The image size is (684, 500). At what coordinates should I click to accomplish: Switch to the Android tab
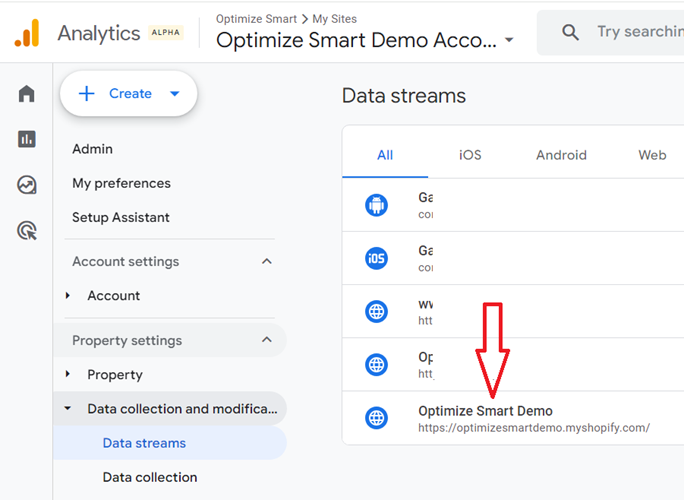pos(561,155)
